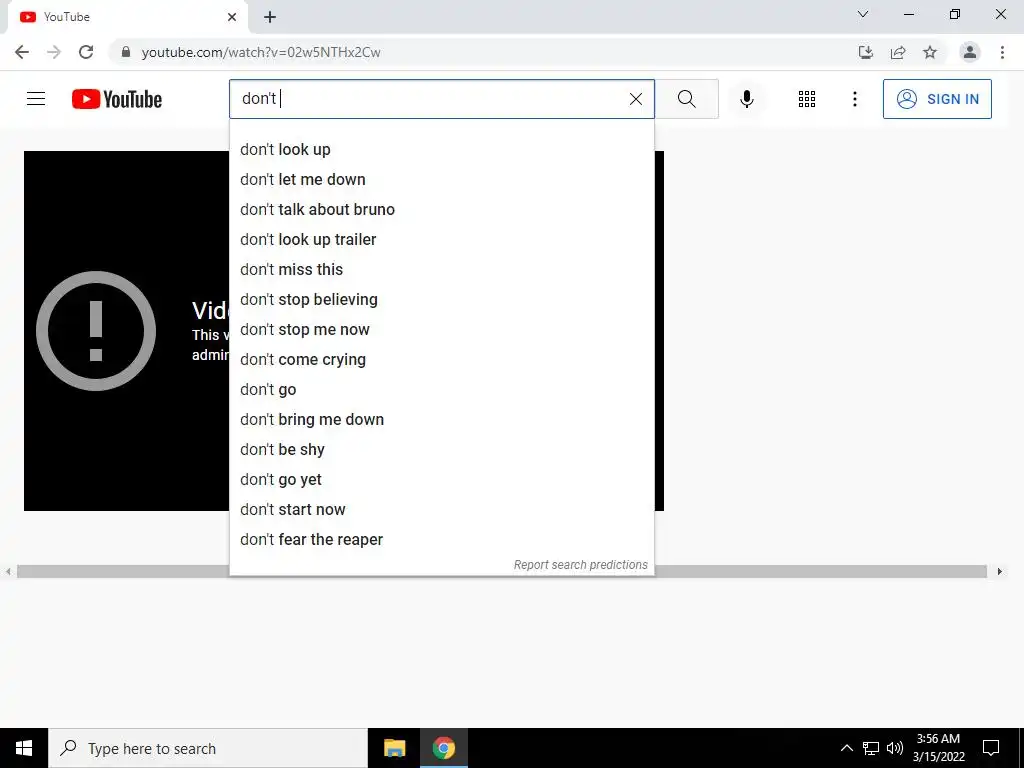Select suggestion "don't talk about bruno"

point(441,210)
